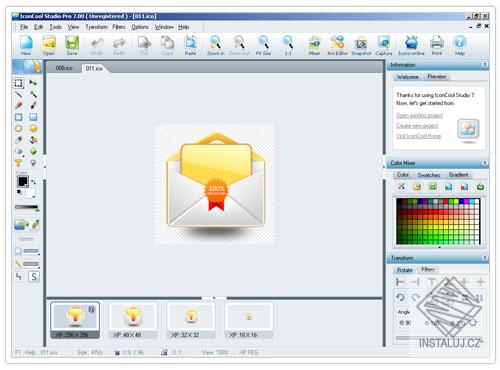Click the leftmost icon in the Color Mixer toolbar

(x=401, y=187)
